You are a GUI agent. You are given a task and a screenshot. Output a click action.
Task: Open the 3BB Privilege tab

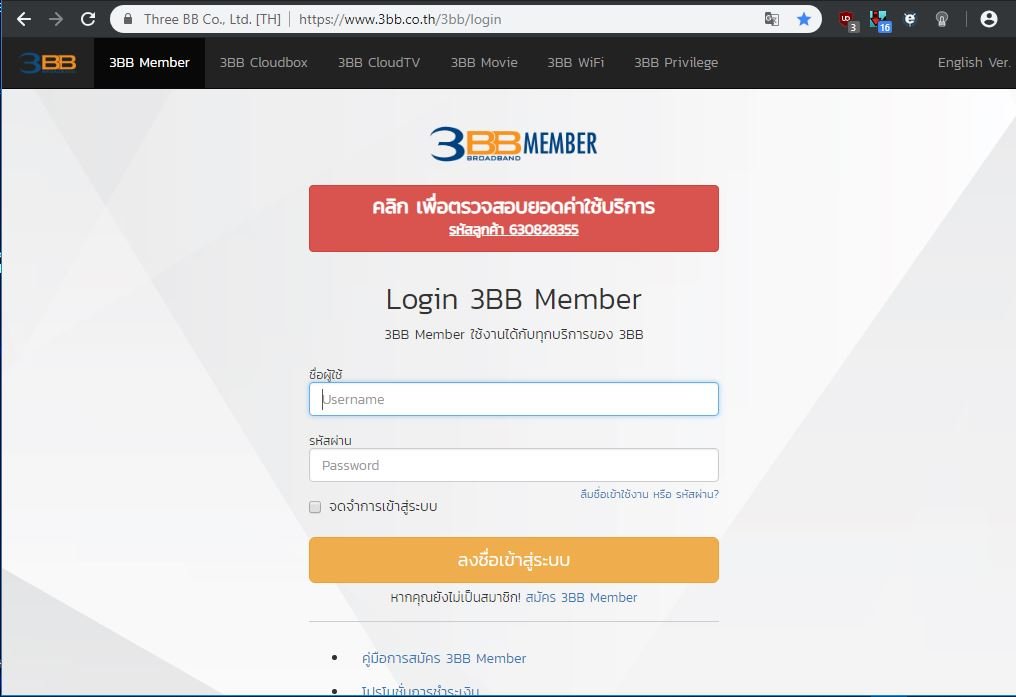[676, 63]
